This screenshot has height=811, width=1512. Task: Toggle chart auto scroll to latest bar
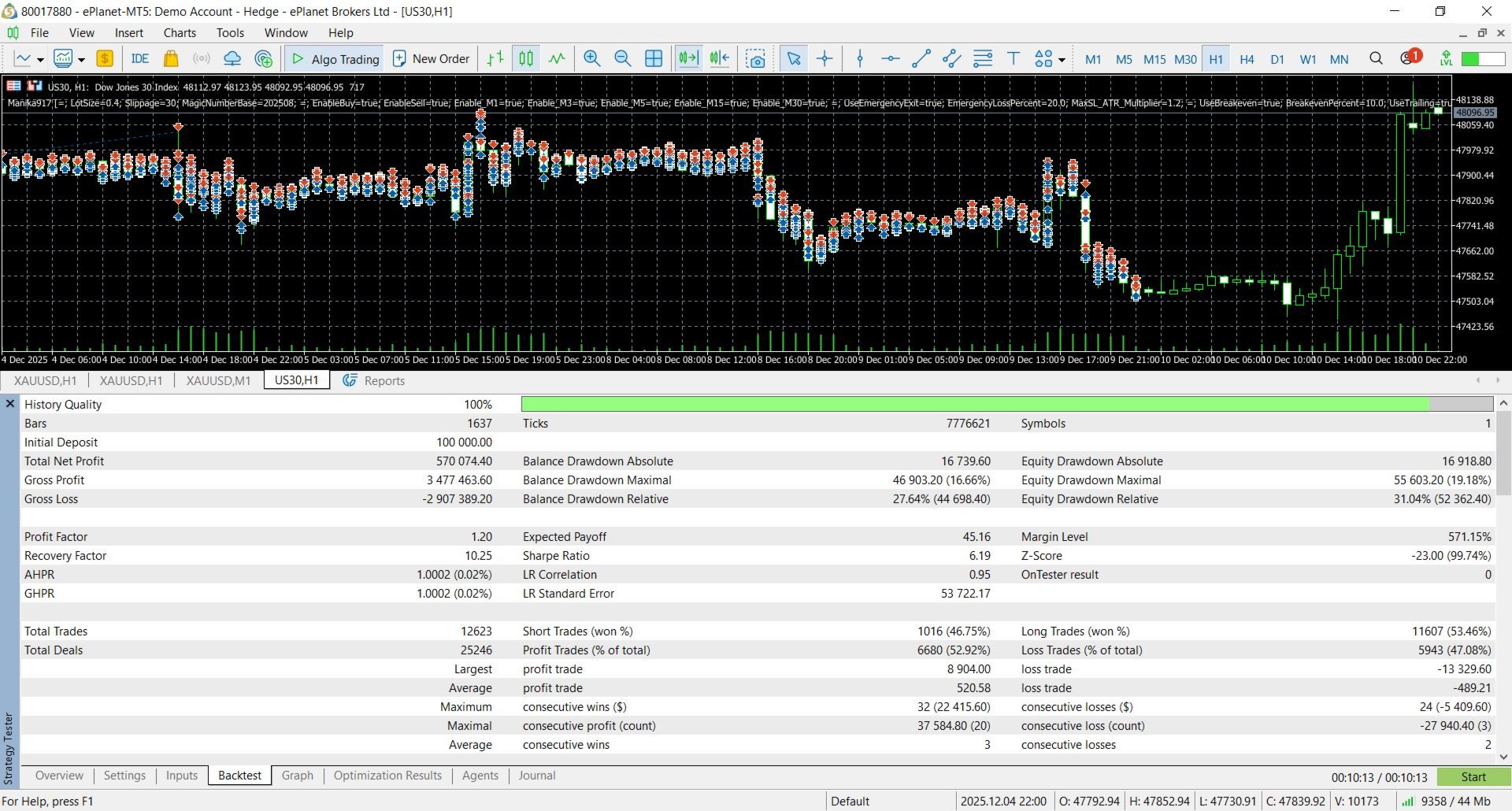pos(688,59)
